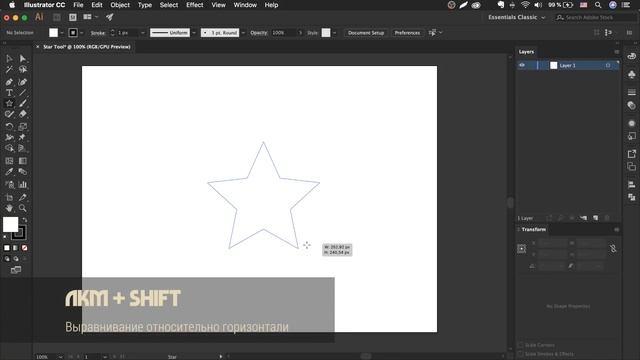640x360 pixels.
Task: Select the Column Graph tool
Action: click(x=22, y=184)
